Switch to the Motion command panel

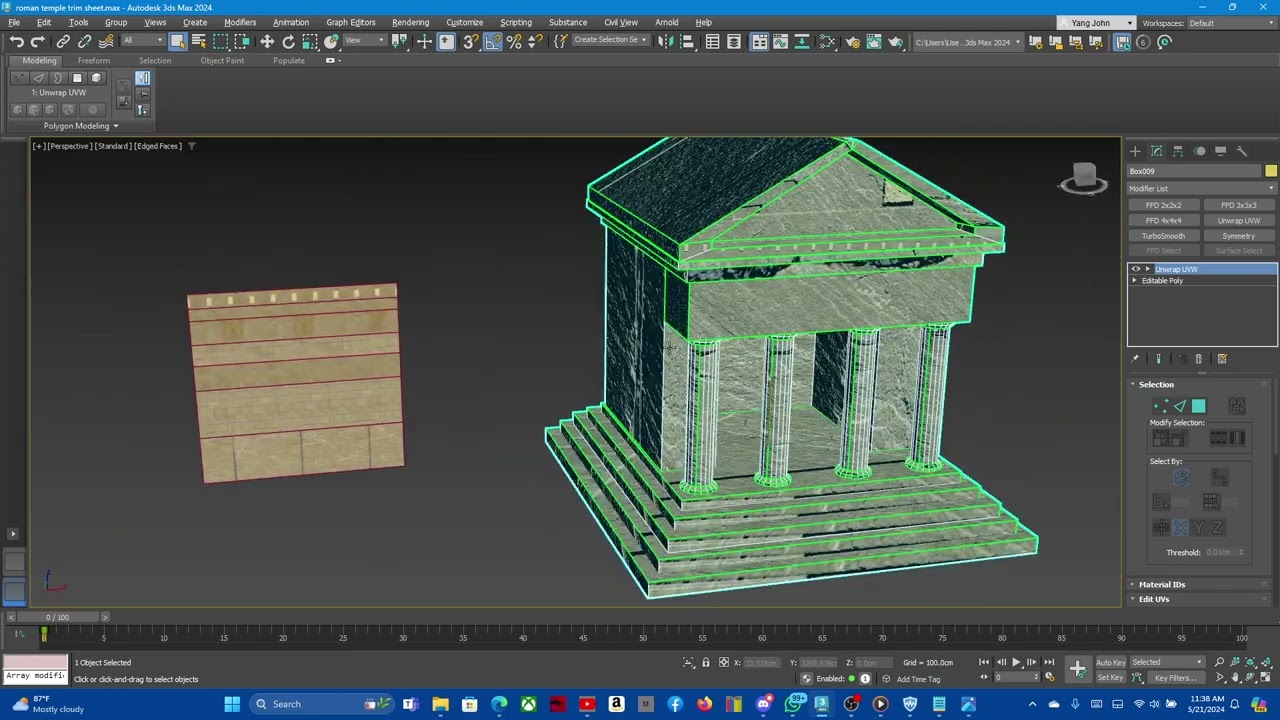click(x=1199, y=151)
